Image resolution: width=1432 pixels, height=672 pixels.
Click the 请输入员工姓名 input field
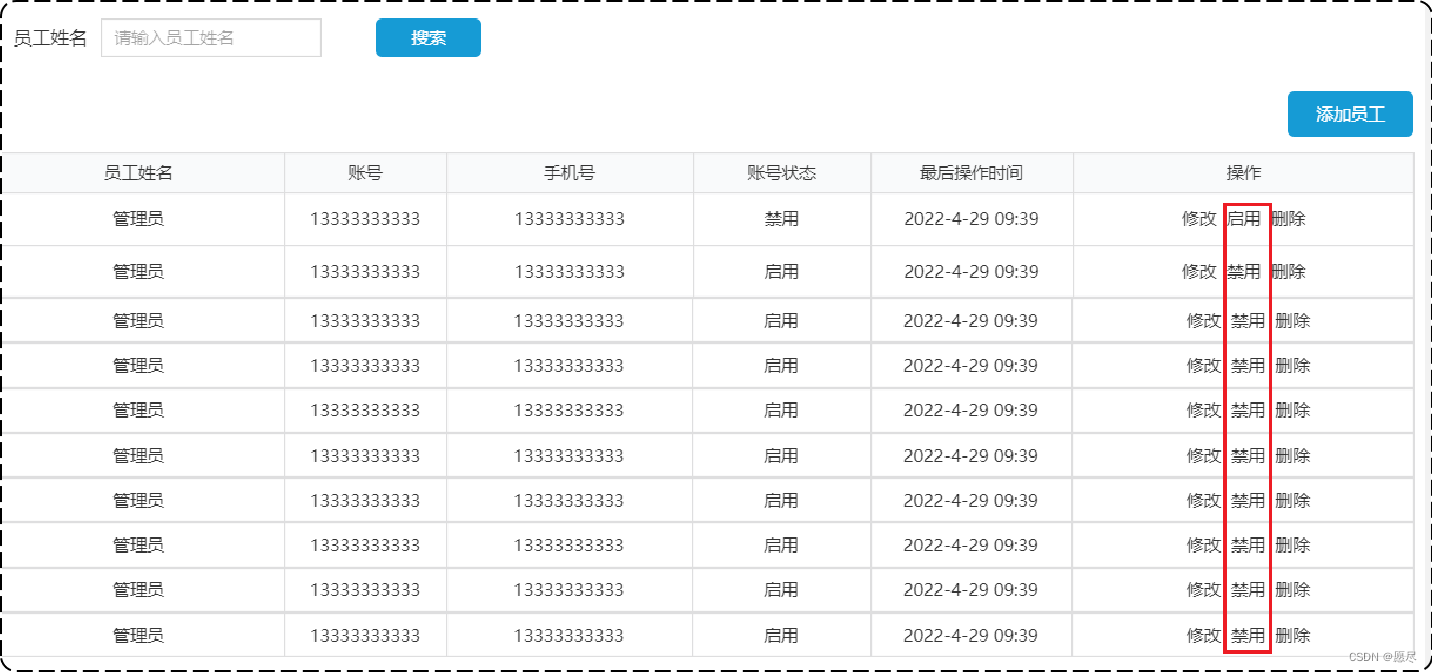coord(211,38)
